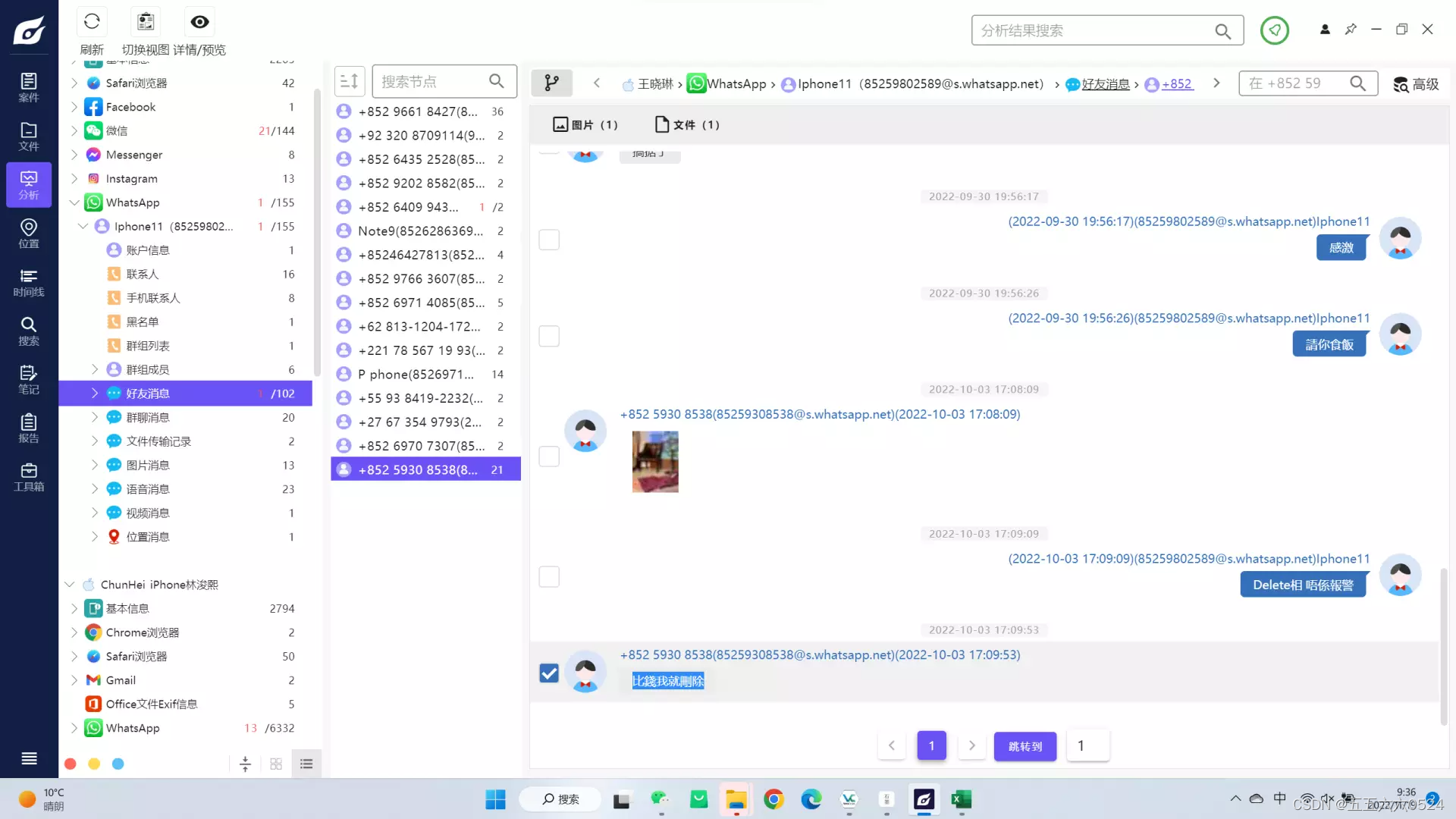Expand the 微信 tree node

(x=74, y=130)
